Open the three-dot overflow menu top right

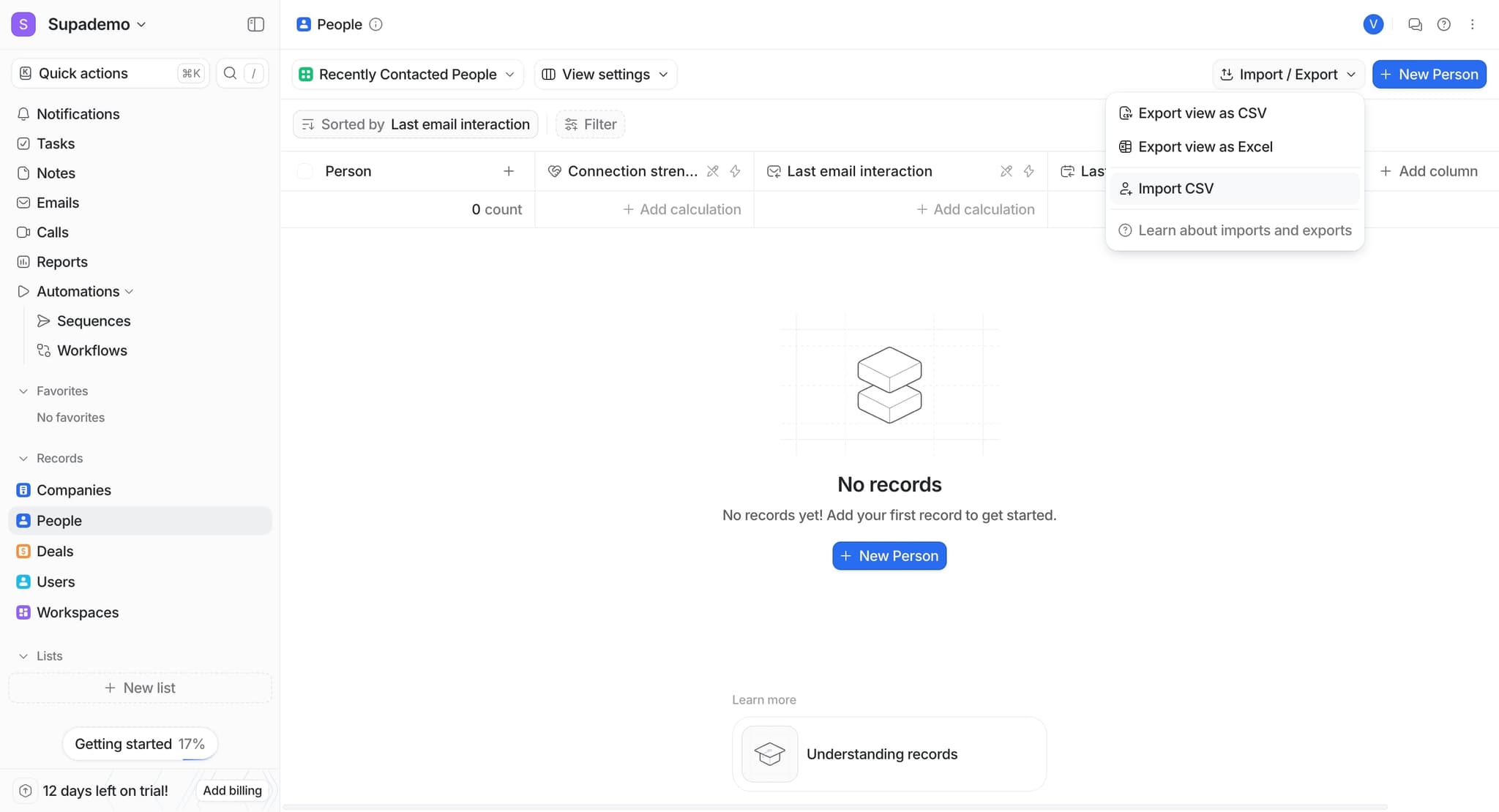click(x=1472, y=24)
